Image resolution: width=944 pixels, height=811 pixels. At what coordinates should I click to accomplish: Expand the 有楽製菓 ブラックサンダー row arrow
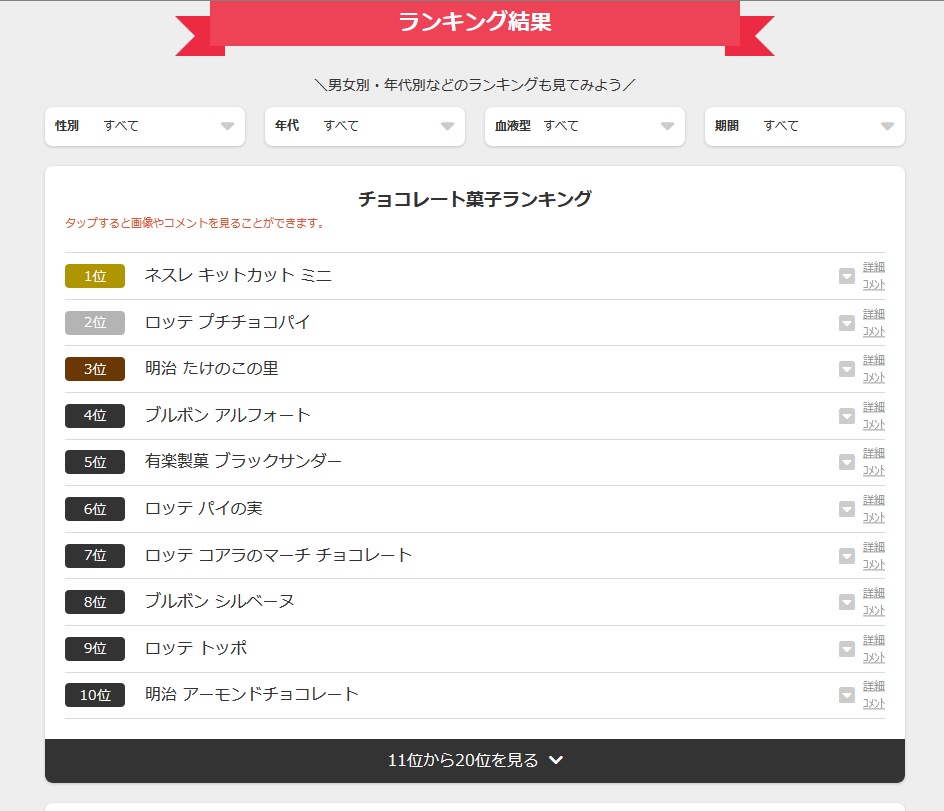(846, 462)
